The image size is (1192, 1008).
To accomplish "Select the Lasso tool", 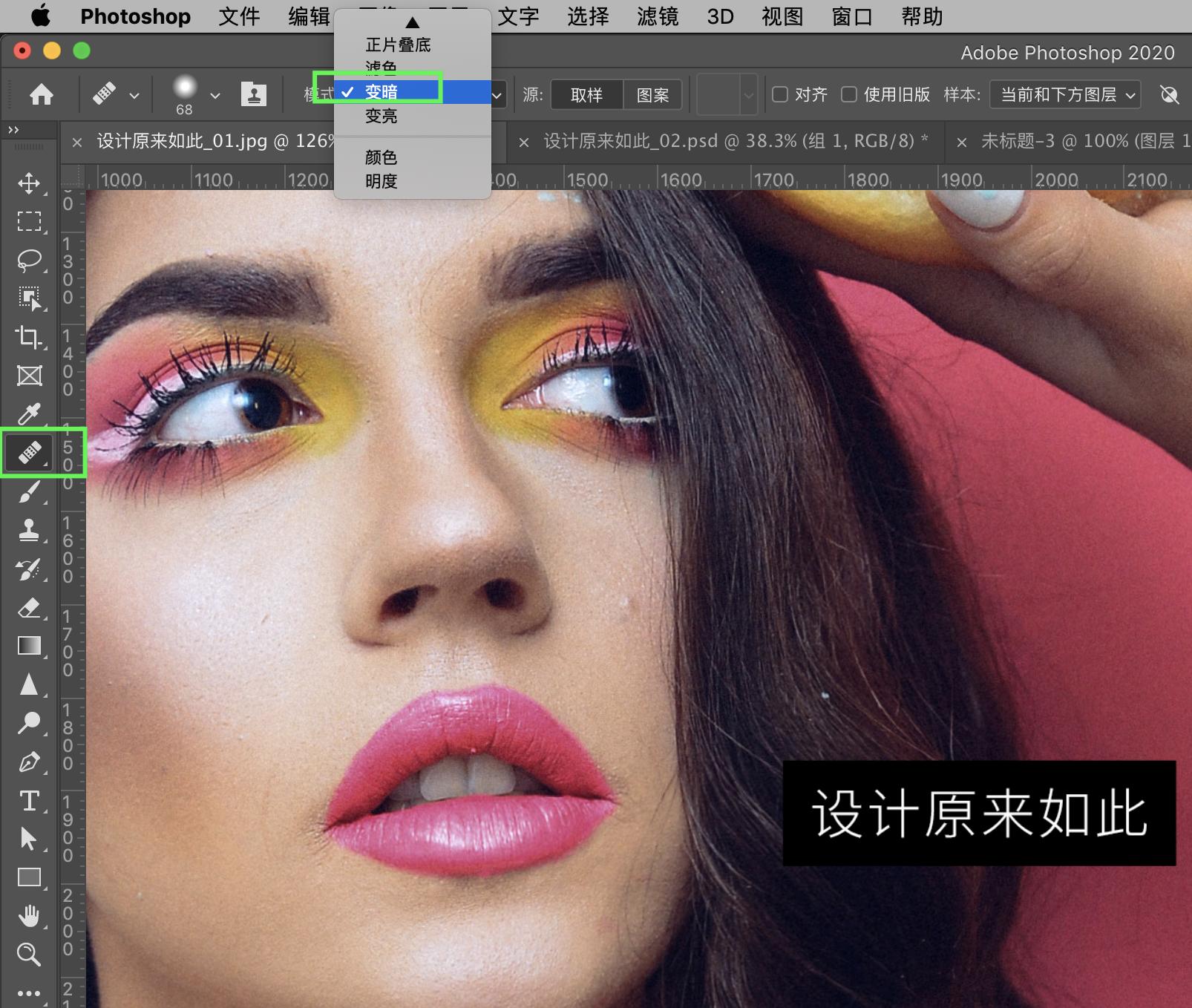I will coord(29,260).
